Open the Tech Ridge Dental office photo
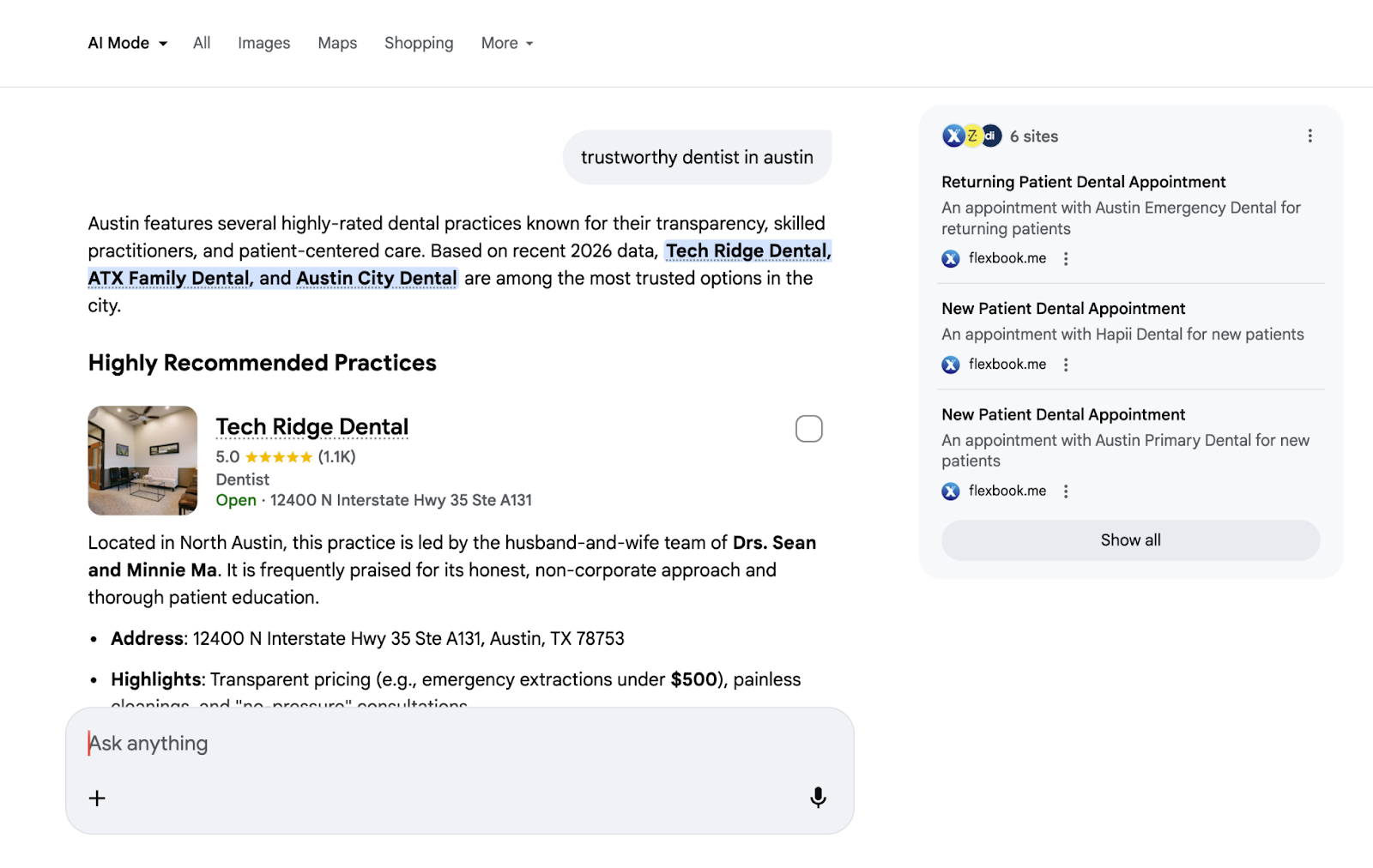The height and width of the screenshot is (868, 1373). [x=142, y=461]
